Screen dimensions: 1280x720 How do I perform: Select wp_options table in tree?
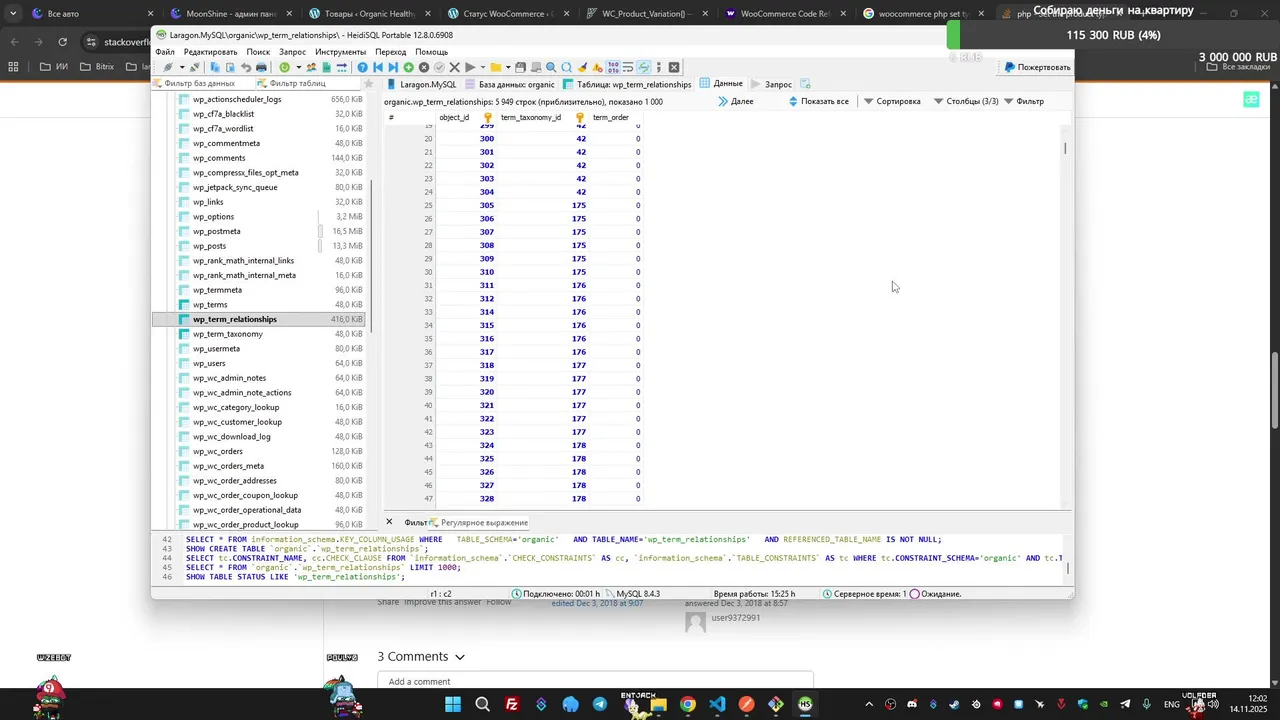[213, 216]
